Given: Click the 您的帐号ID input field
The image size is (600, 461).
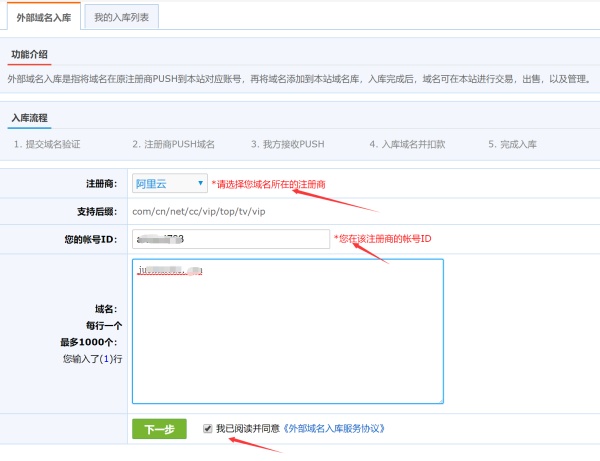Looking at the screenshot, I should point(231,239).
